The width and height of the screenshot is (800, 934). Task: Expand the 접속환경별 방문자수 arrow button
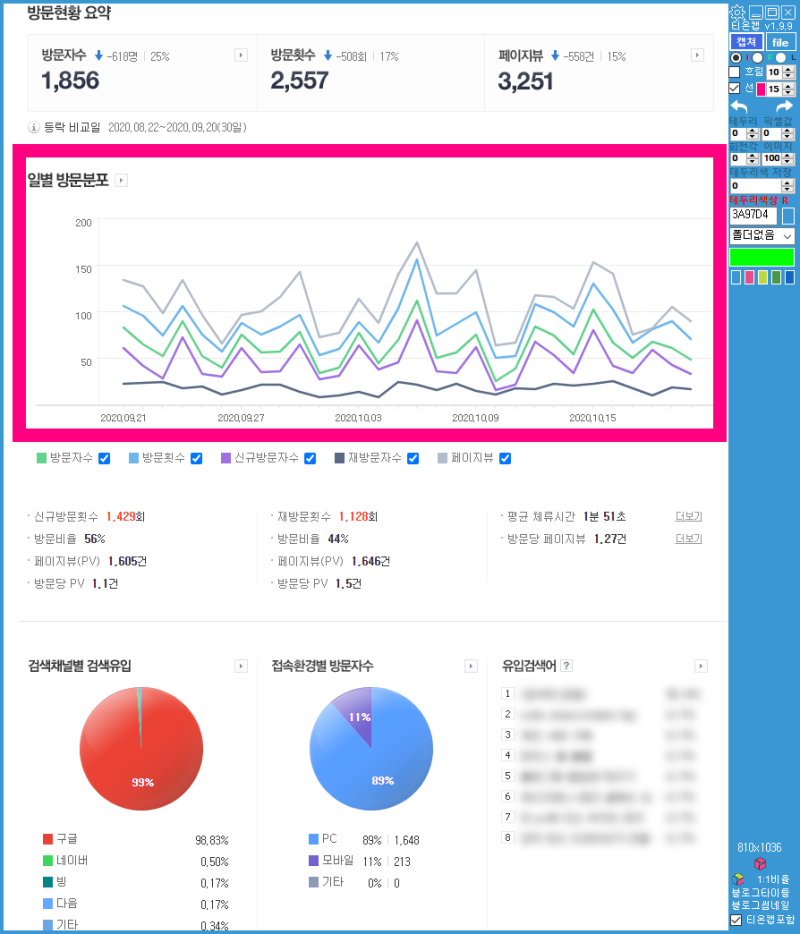471,666
